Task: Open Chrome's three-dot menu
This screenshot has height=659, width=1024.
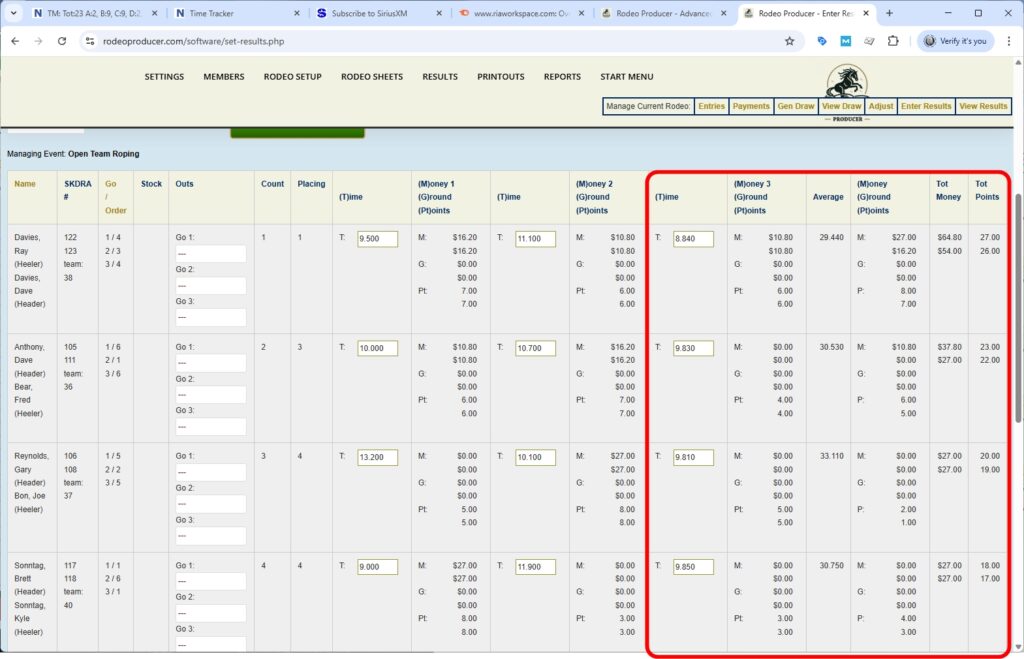Action: tap(1011, 42)
